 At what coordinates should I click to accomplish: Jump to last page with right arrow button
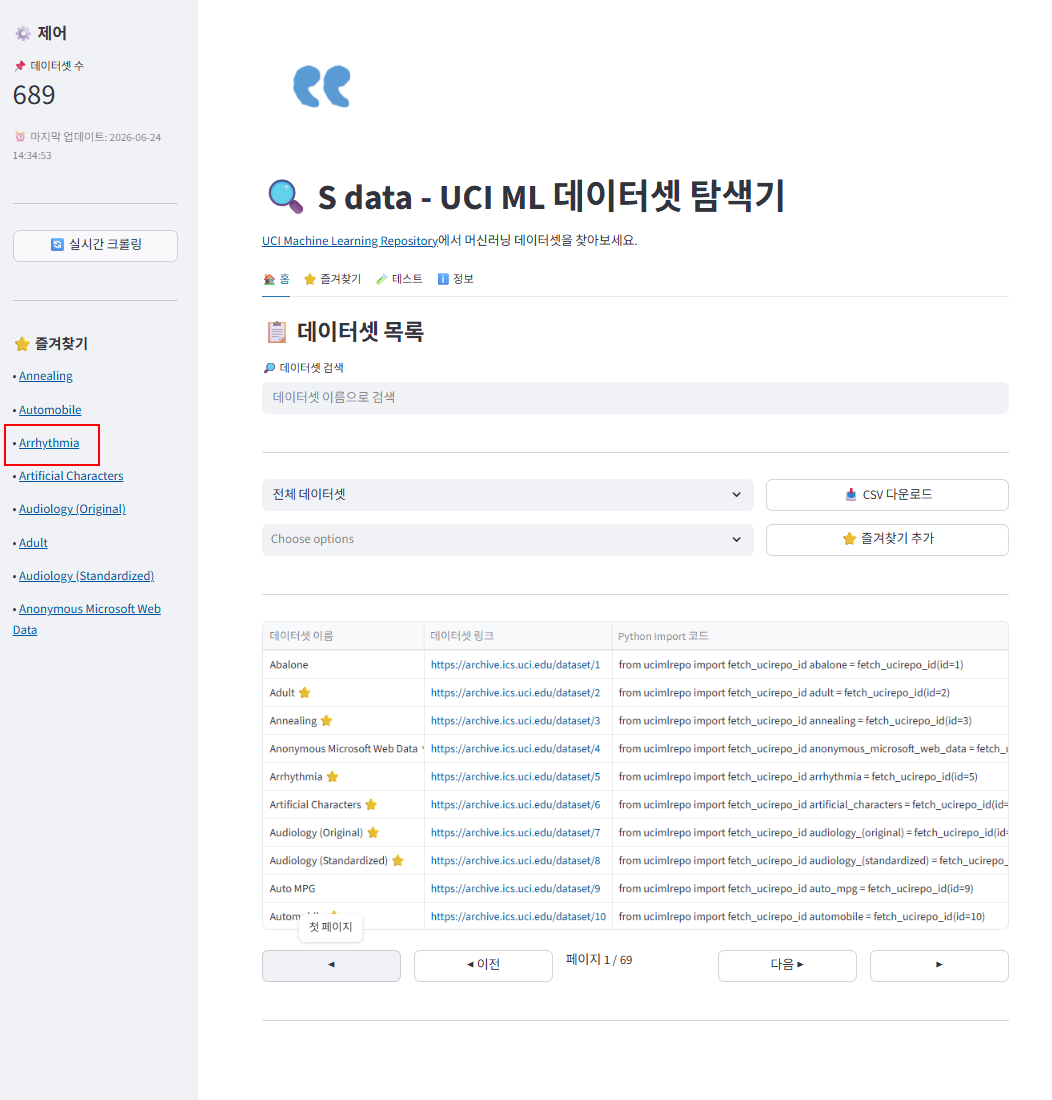[939, 965]
